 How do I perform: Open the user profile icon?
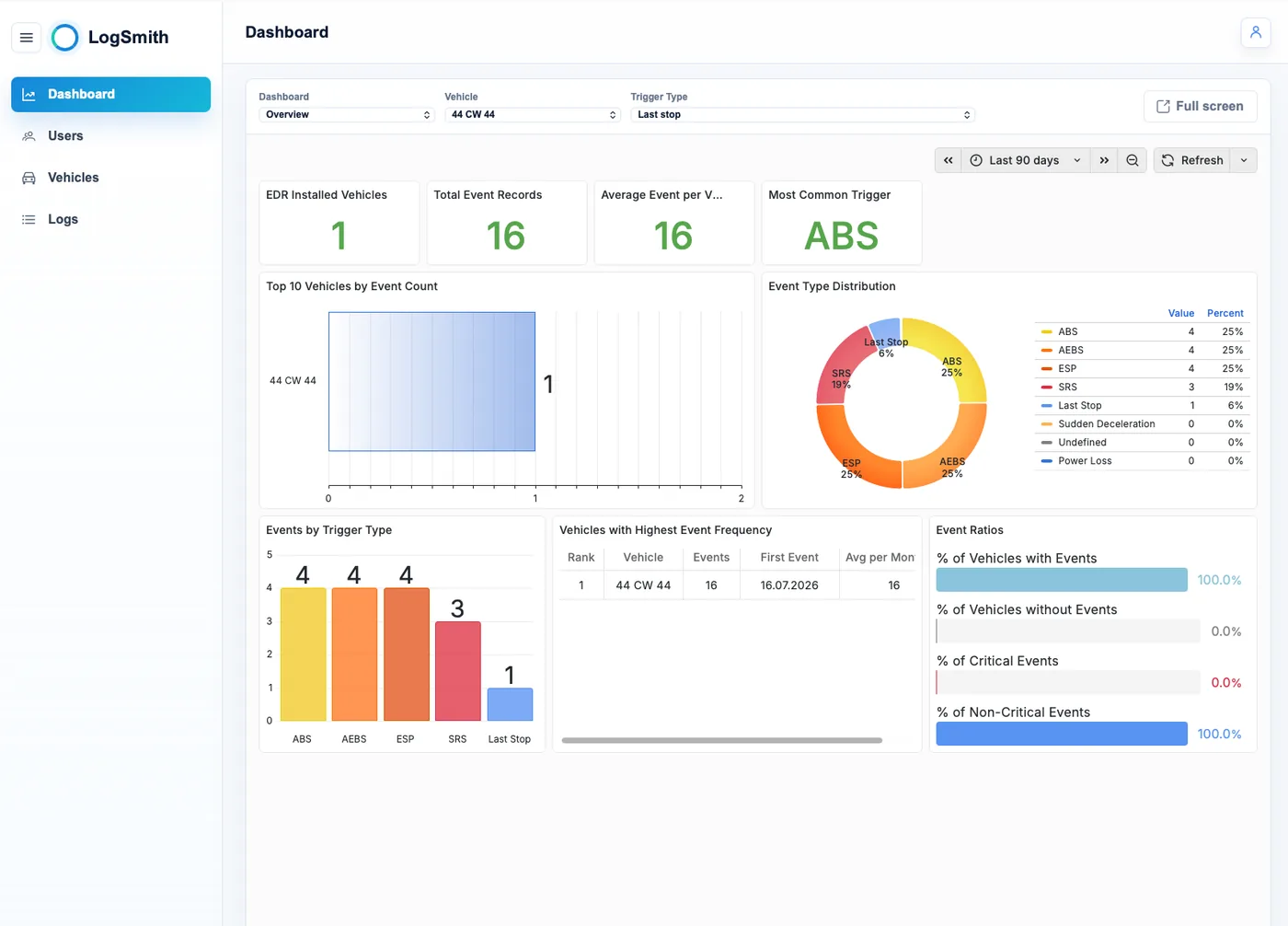pos(1256,32)
